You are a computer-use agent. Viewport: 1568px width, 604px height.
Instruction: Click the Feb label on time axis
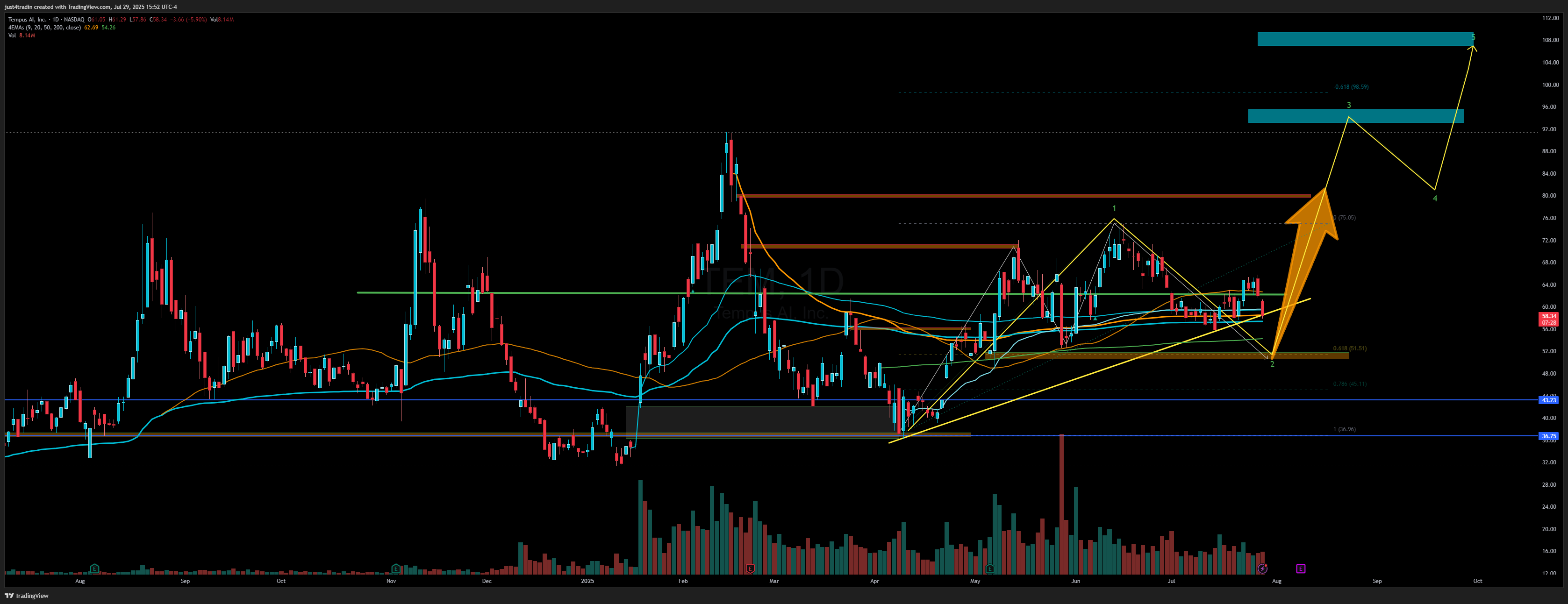683,581
